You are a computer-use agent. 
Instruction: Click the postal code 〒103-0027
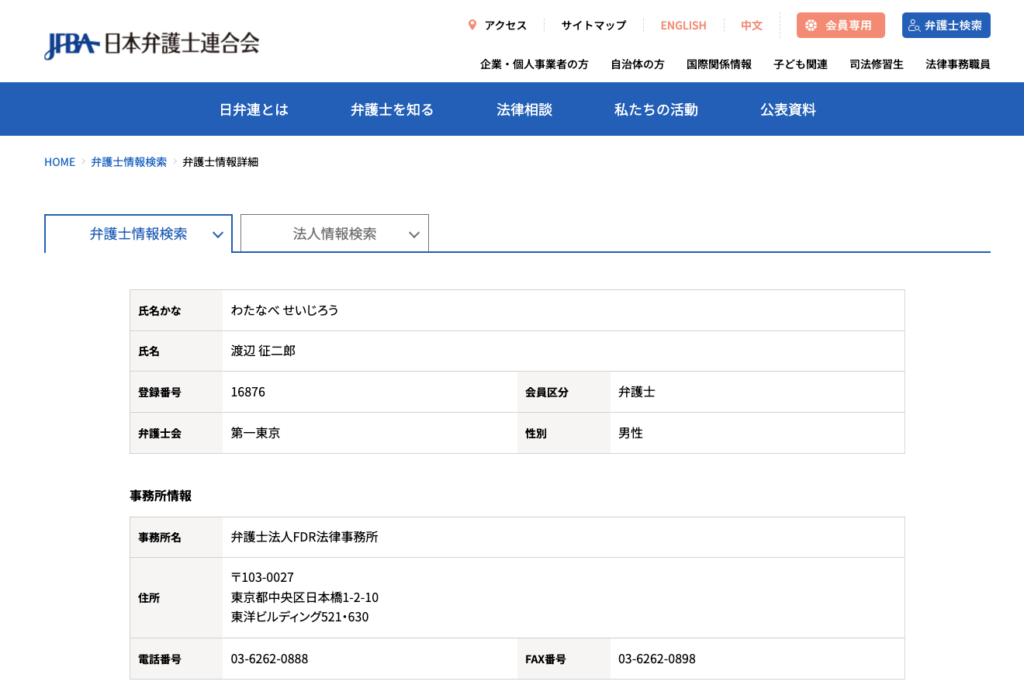[x=263, y=577]
